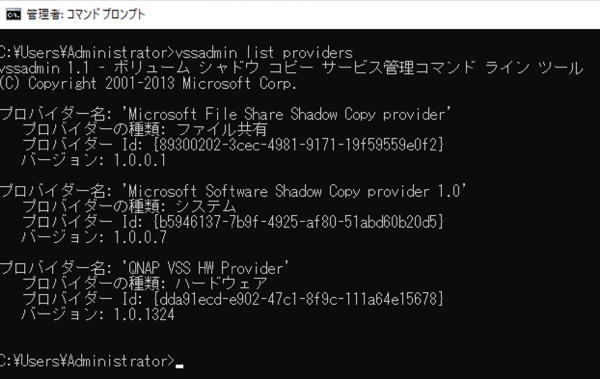Click the version 1.0.0.7 line

tap(94, 237)
